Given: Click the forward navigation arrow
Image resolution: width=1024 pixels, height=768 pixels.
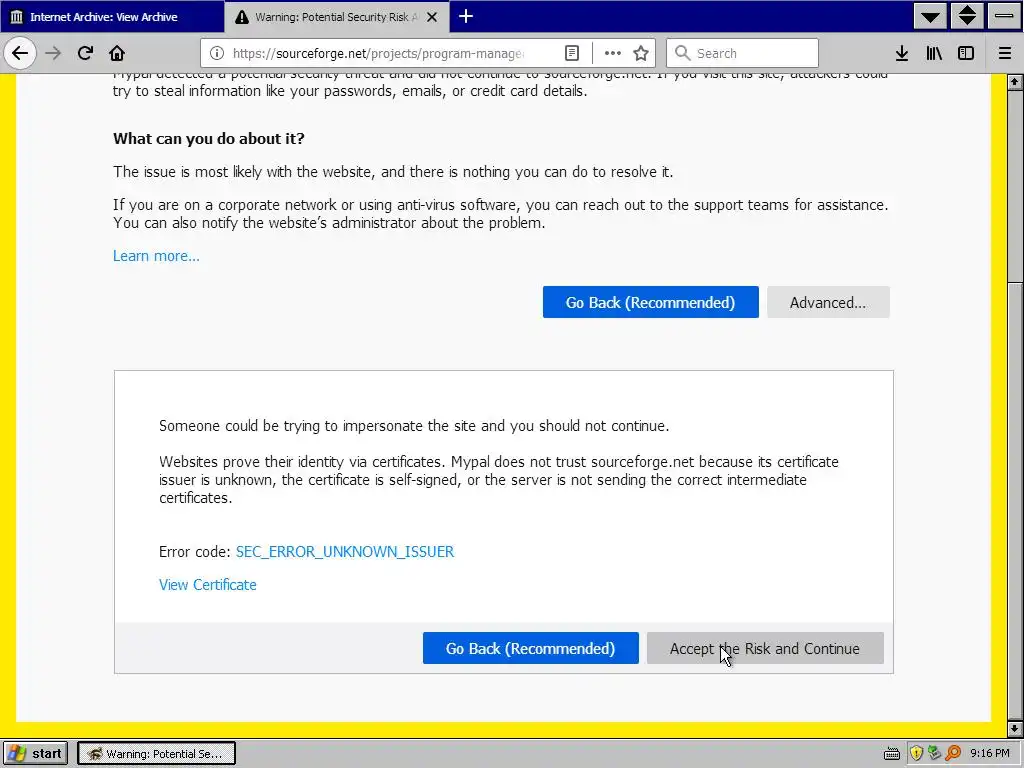Looking at the screenshot, I should tap(53, 53).
